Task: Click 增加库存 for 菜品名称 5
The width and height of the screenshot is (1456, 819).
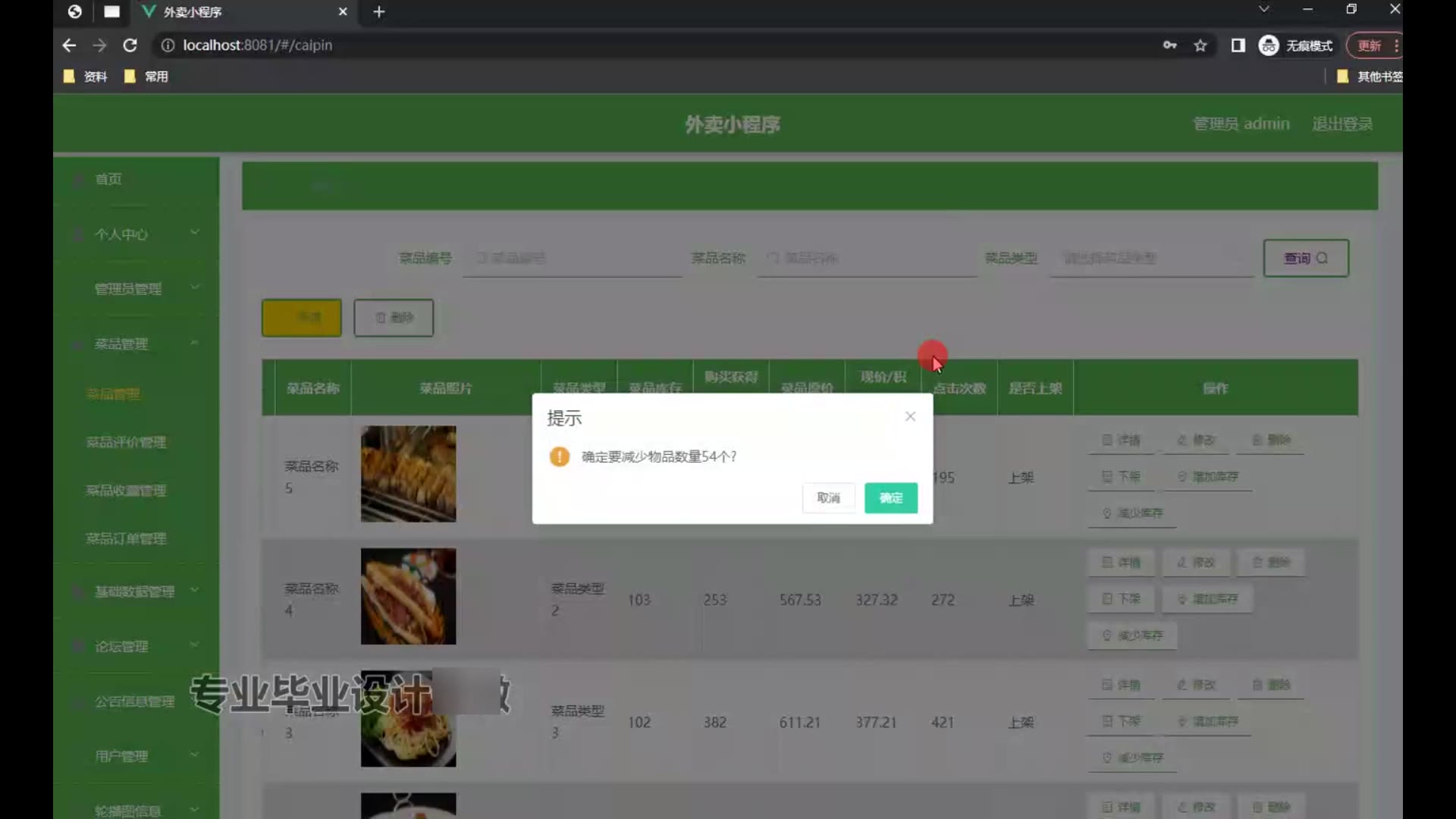Action: tap(1207, 476)
